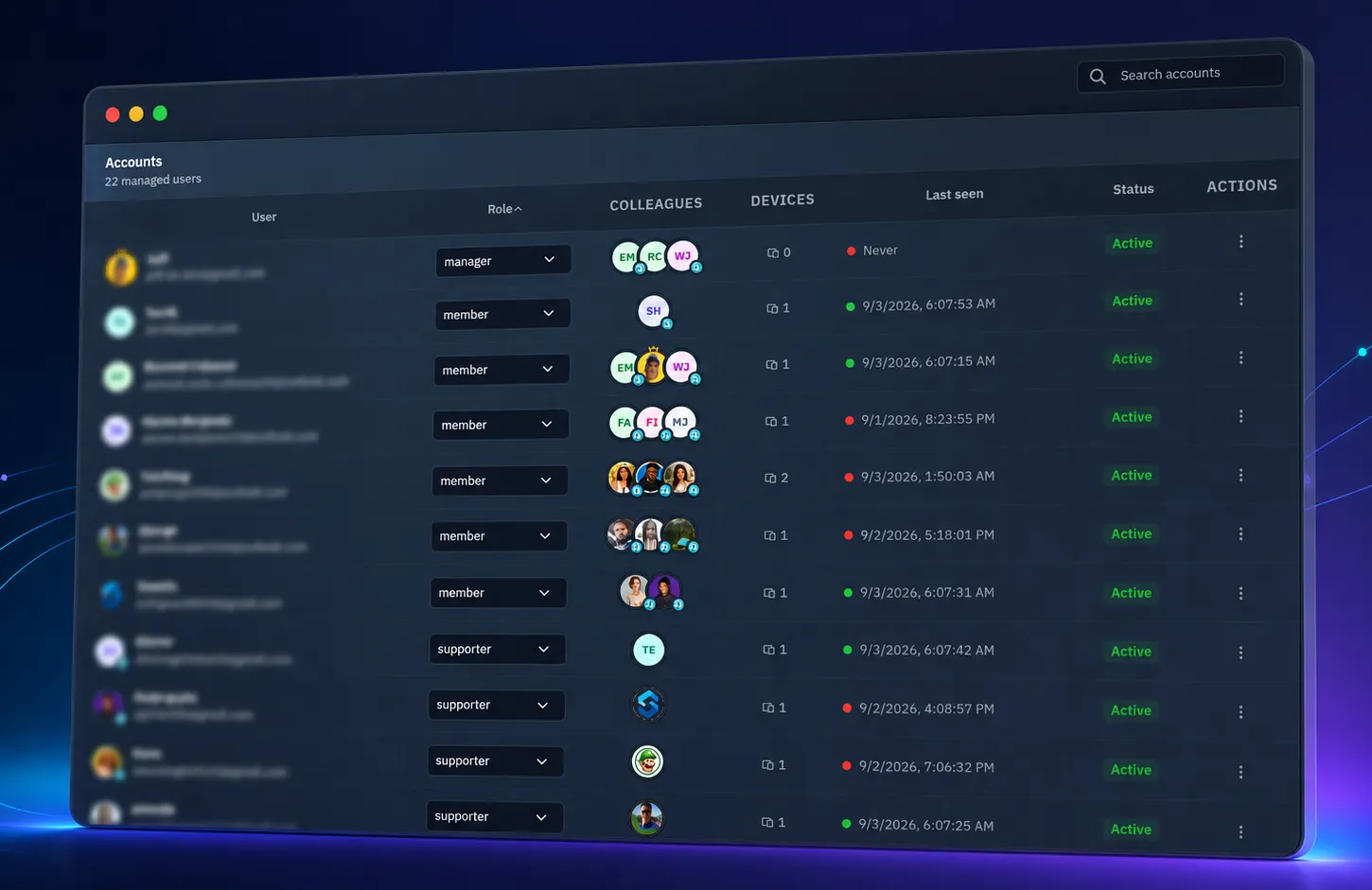Viewport: 1372px width, 890px height.
Task: Open actions menu for row seen 6:07:53 AM
Action: pos(1241,299)
